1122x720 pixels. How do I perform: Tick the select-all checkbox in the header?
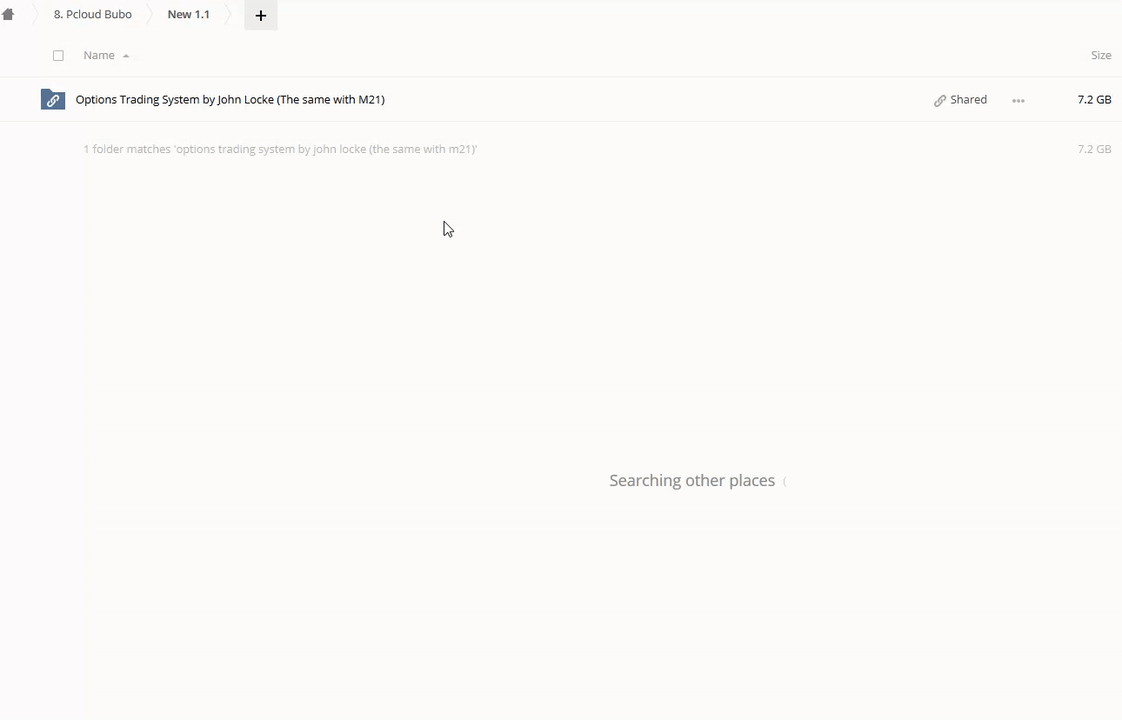point(58,56)
